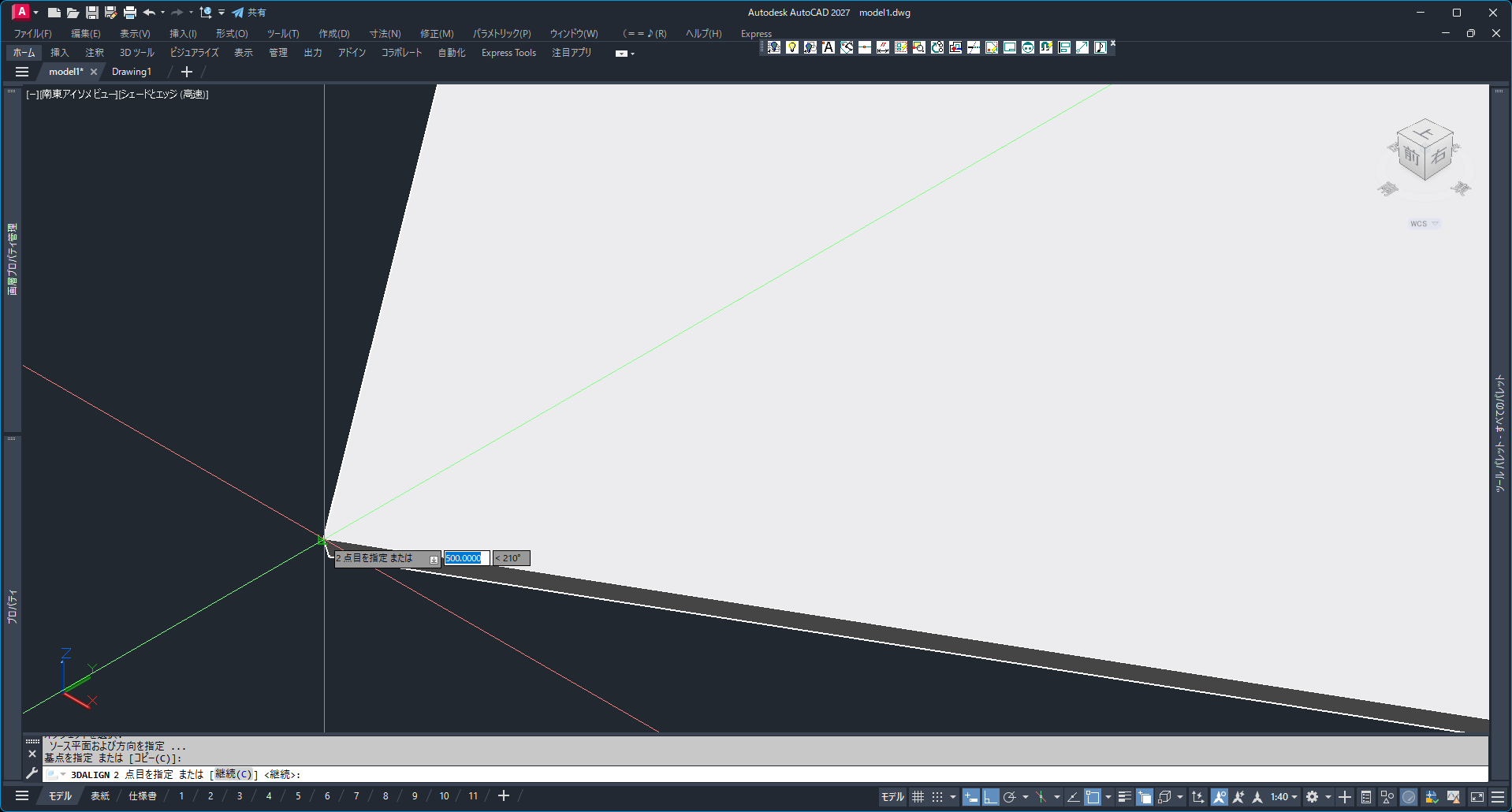Open the undo history dropdown arrow

162,13
